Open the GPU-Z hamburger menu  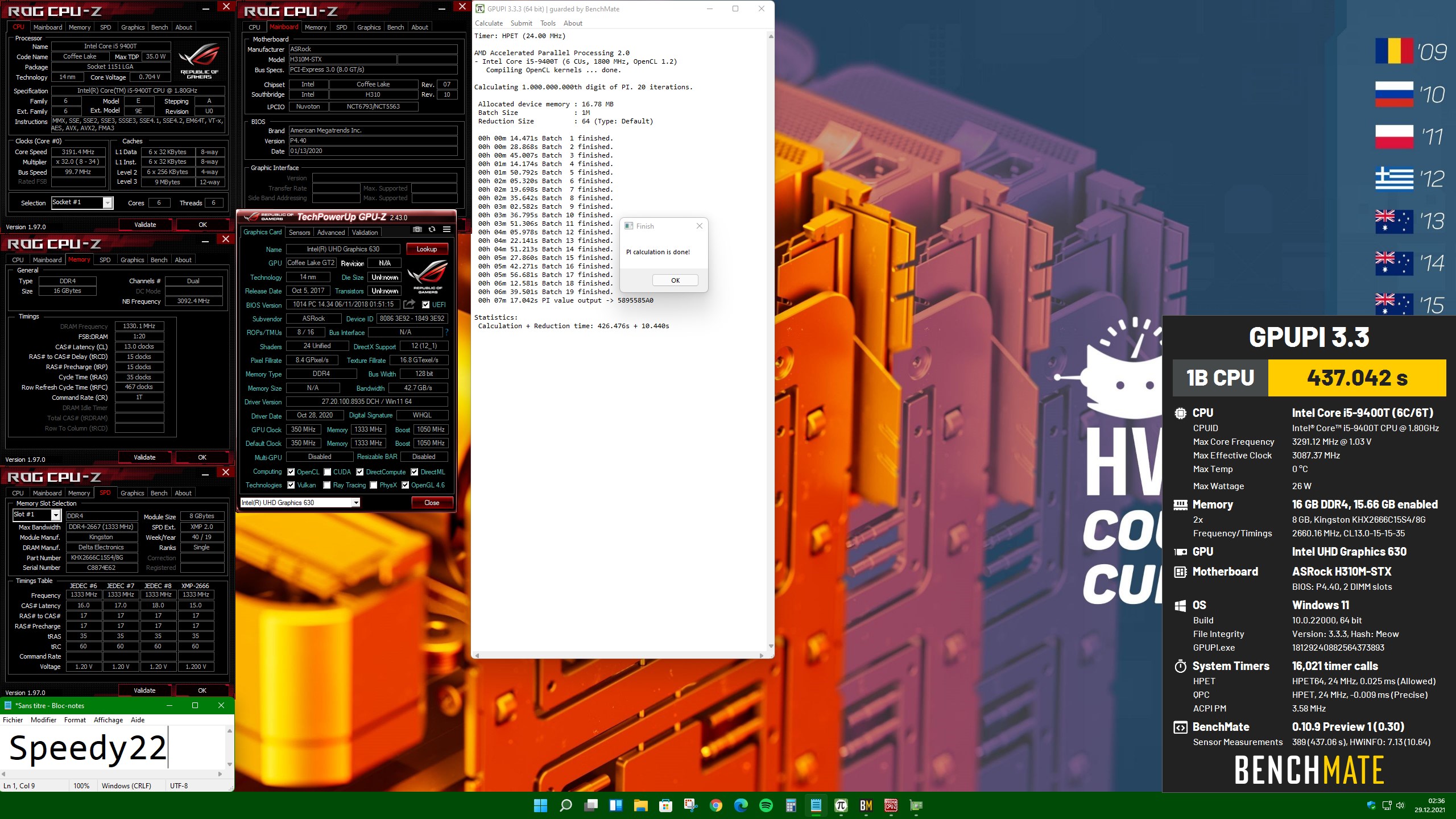pyautogui.click(x=447, y=230)
